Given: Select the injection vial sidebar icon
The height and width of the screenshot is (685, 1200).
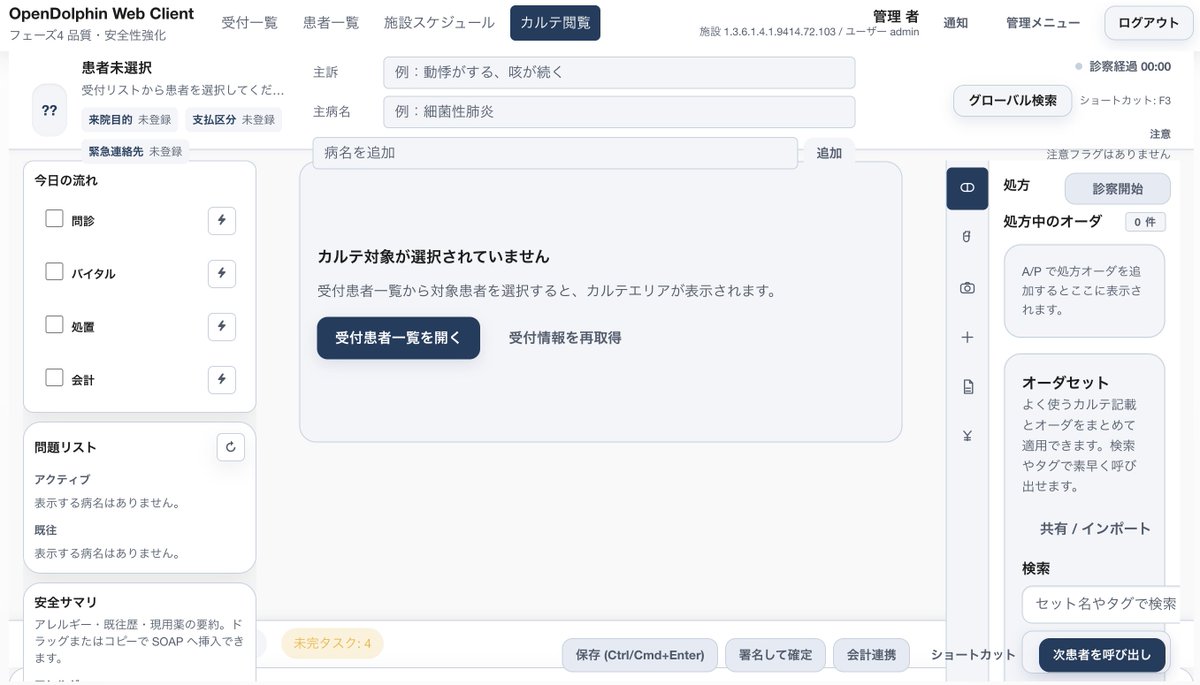Looking at the screenshot, I should pyautogui.click(x=967, y=237).
